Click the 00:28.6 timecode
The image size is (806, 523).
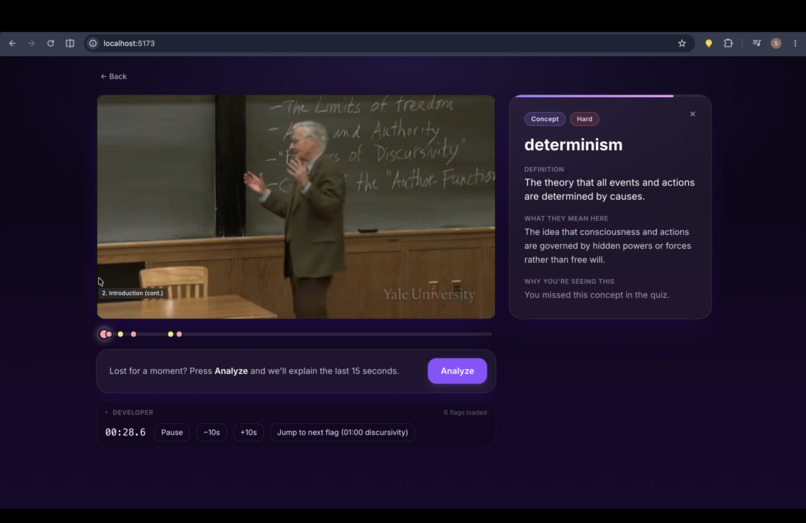tap(125, 432)
